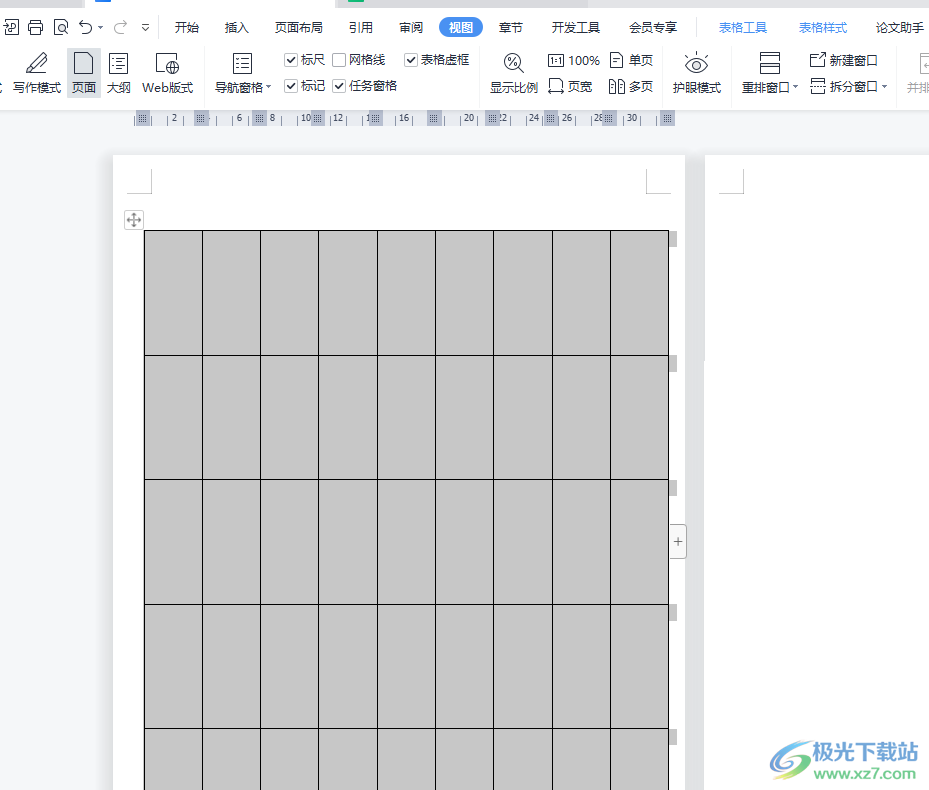Switch to 大纲 outline view
Image resolution: width=929 pixels, height=790 pixels.
point(118,73)
